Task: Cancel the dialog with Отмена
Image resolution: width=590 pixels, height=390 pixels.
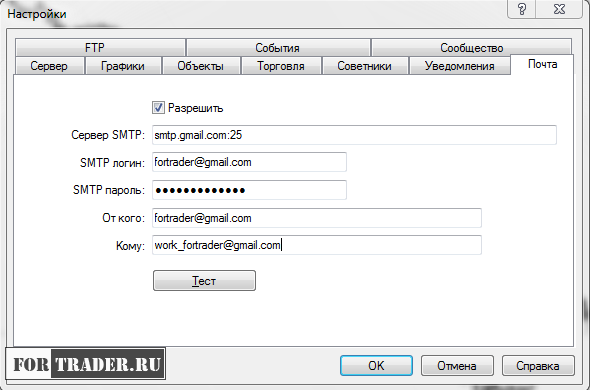Action: 457,365
